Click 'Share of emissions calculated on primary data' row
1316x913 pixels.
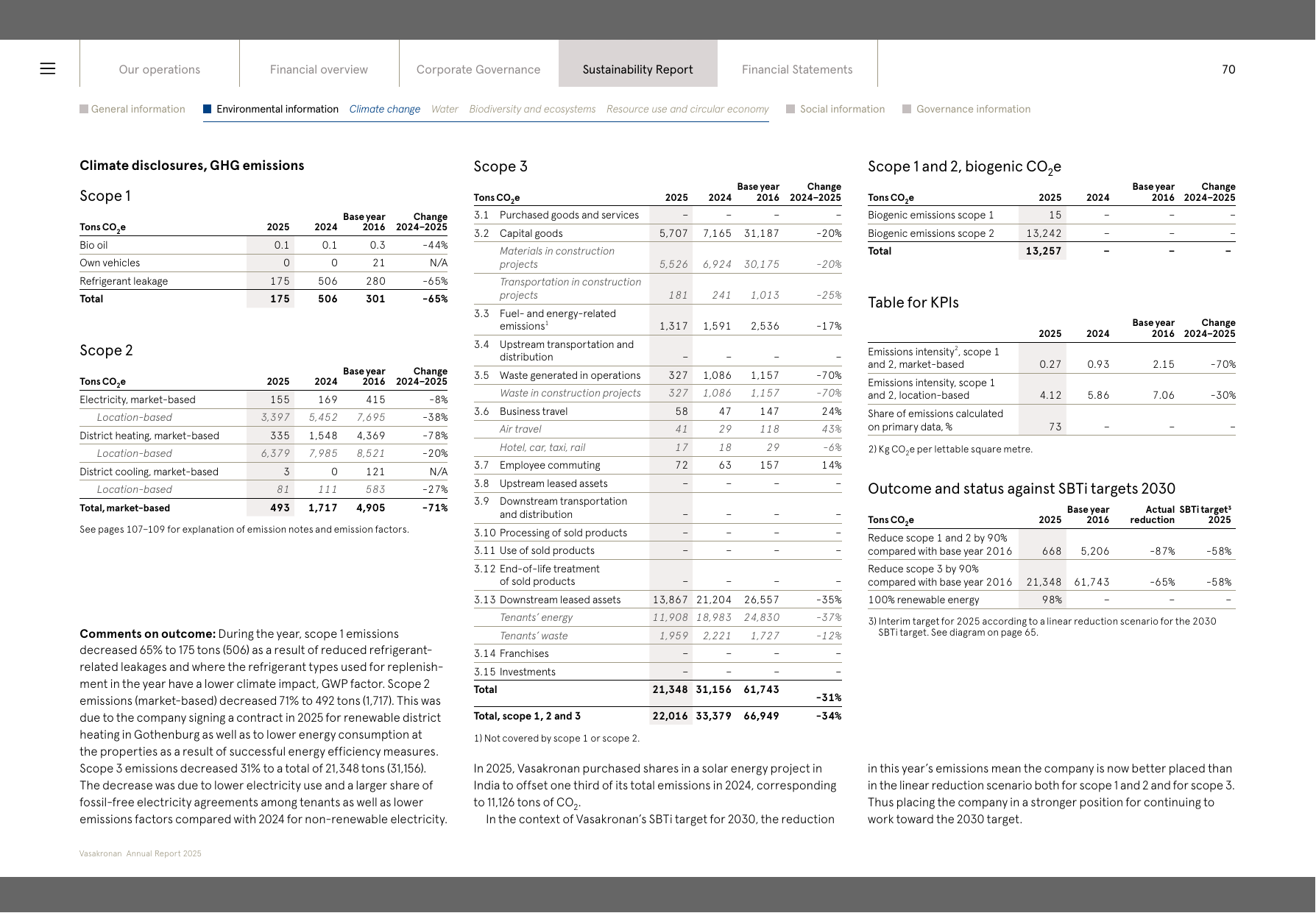pyautogui.click(x=1052, y=420)
